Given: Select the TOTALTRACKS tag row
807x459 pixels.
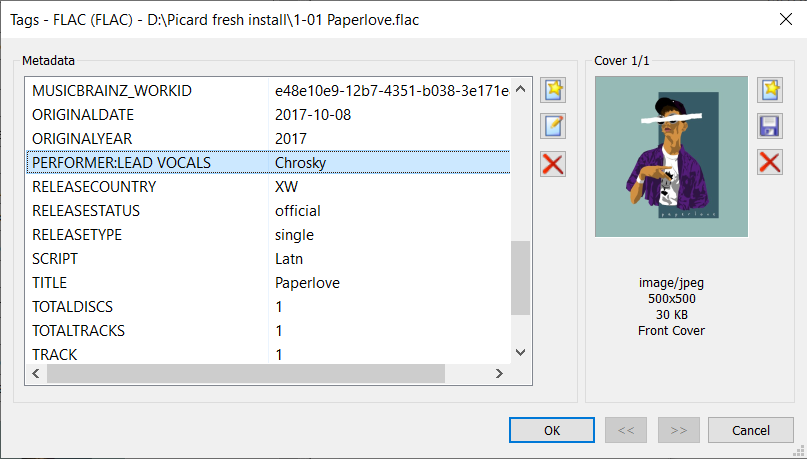Looking at the screenshot, I should click(268, 330).
